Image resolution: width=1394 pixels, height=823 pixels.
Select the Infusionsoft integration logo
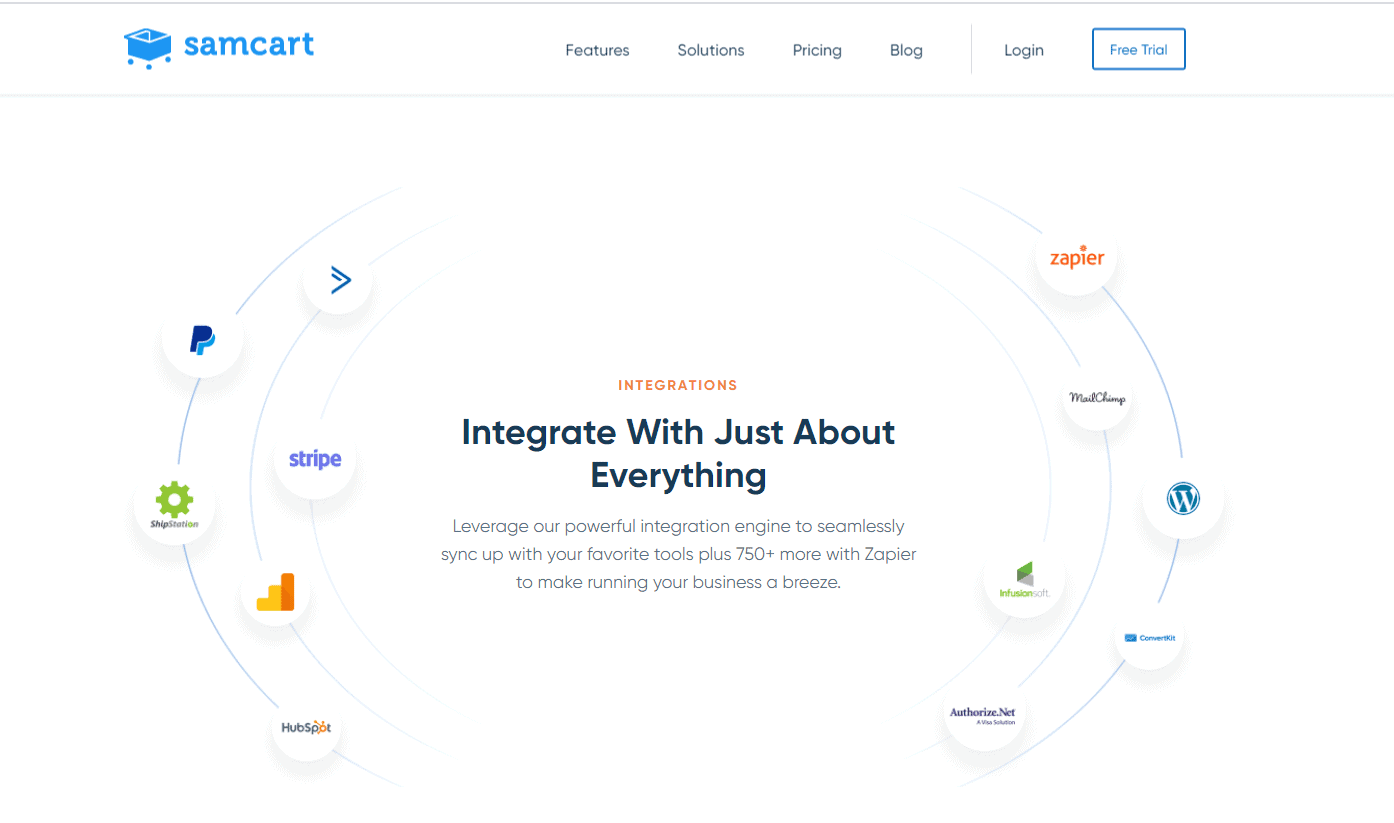(x=1025, y=580)
